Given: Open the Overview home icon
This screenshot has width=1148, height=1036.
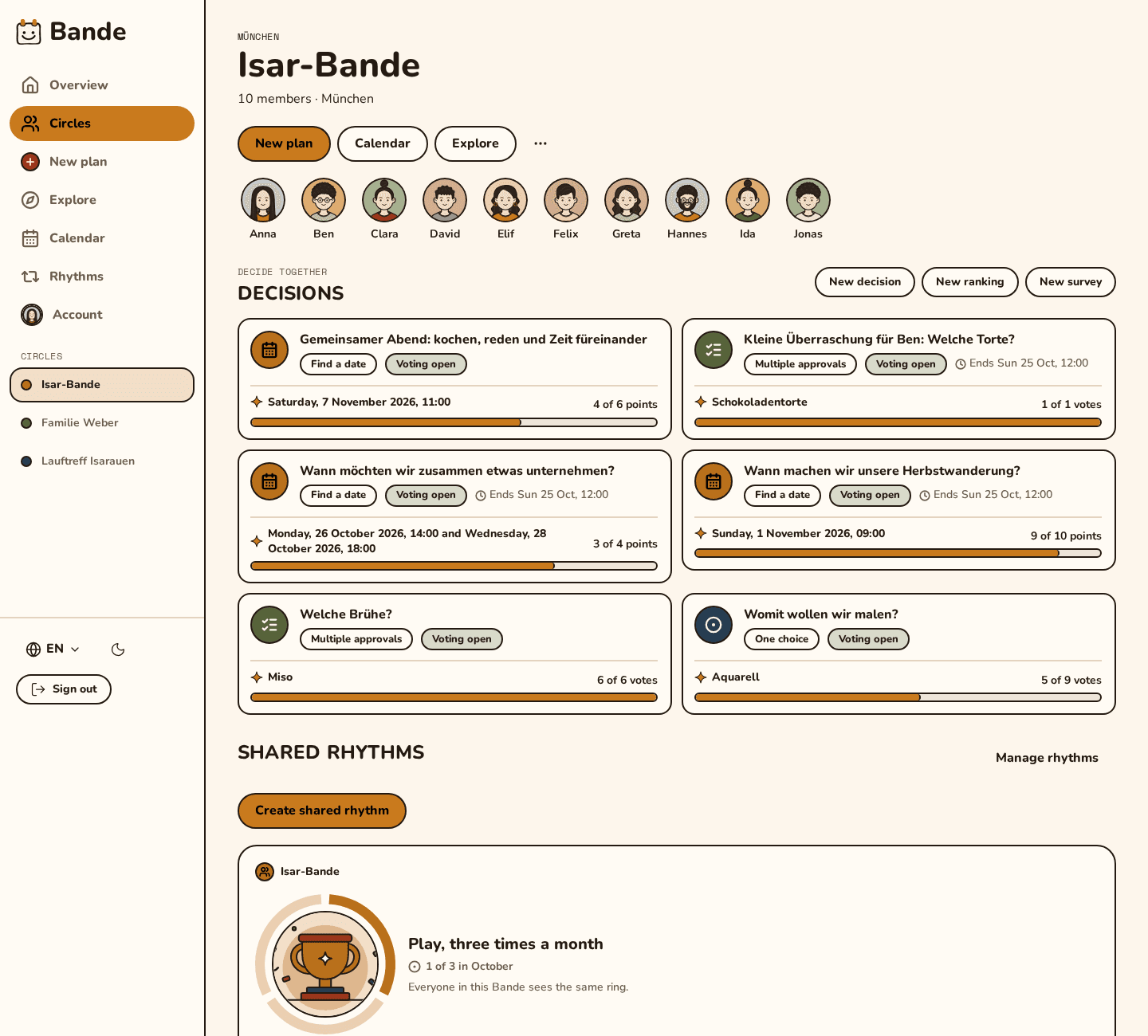Looking at the screenshot, I should tap(30, 85).
